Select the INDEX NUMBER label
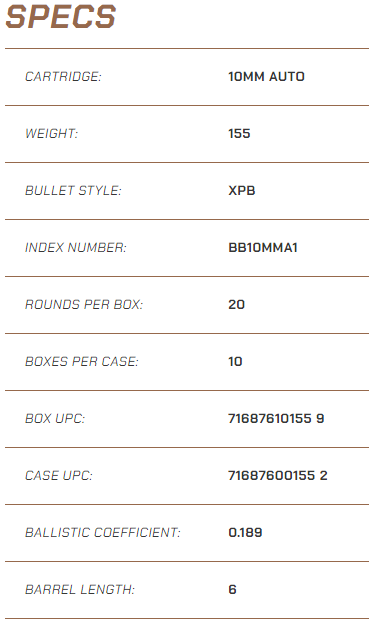369x629 pixels. pos(75,248)
